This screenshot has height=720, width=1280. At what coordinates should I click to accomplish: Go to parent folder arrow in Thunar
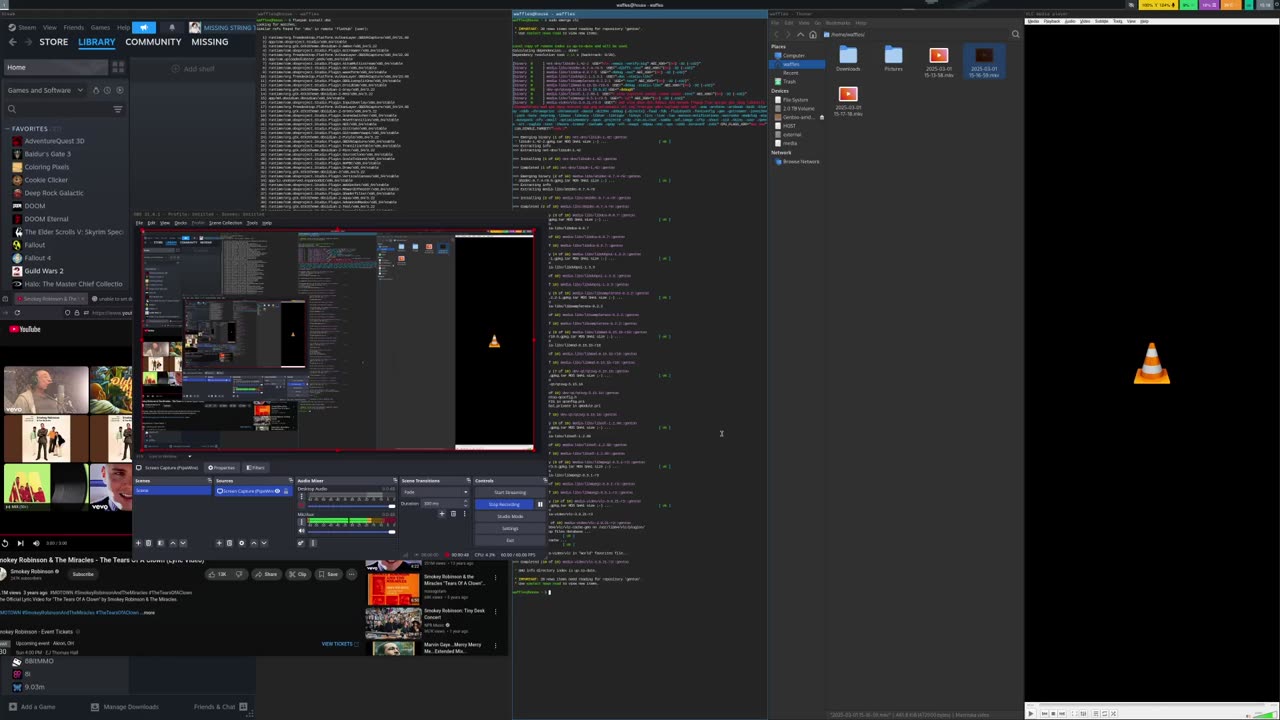pos(800,34)
